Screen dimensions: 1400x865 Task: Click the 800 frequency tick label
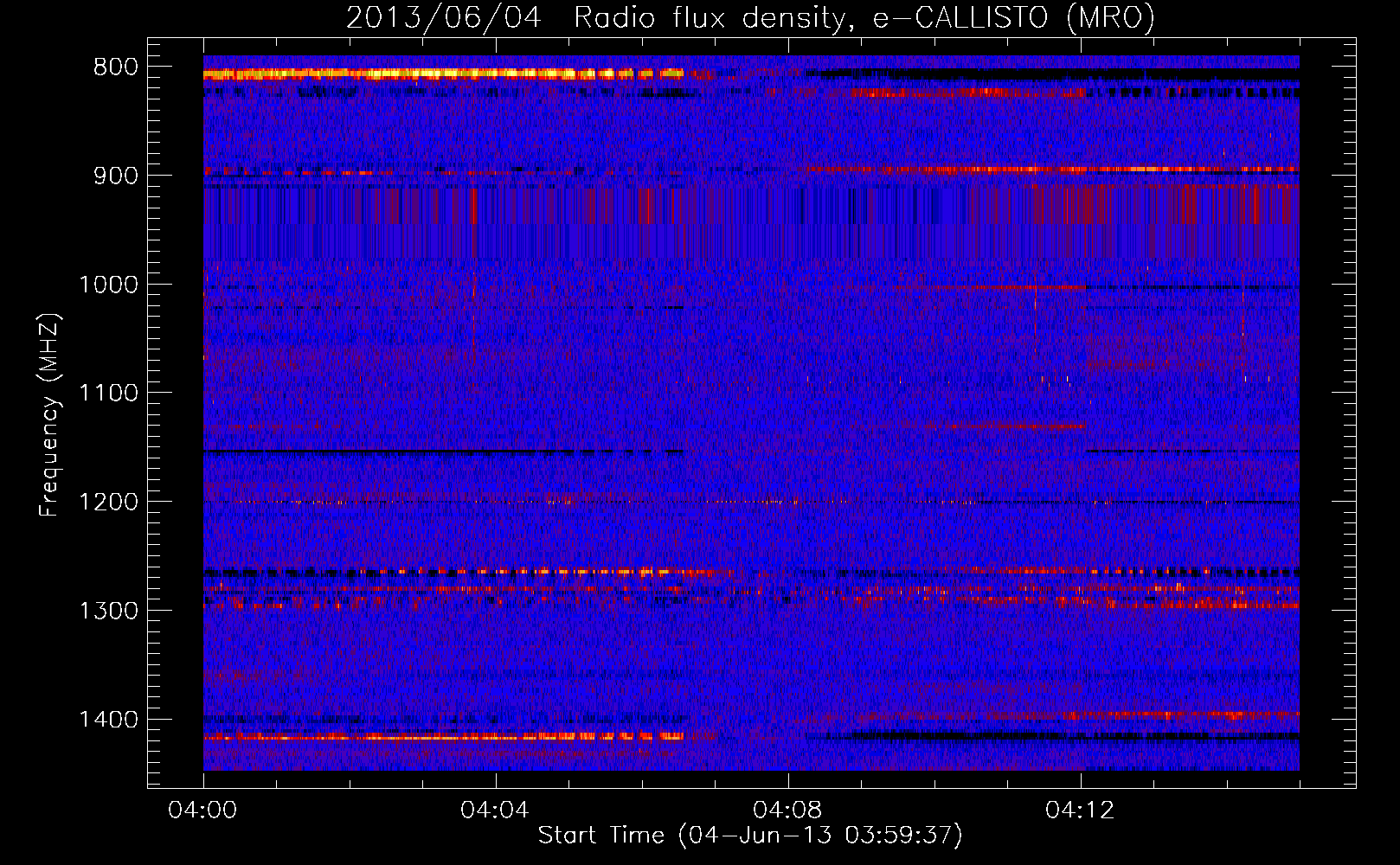click(x=115, y=67)
